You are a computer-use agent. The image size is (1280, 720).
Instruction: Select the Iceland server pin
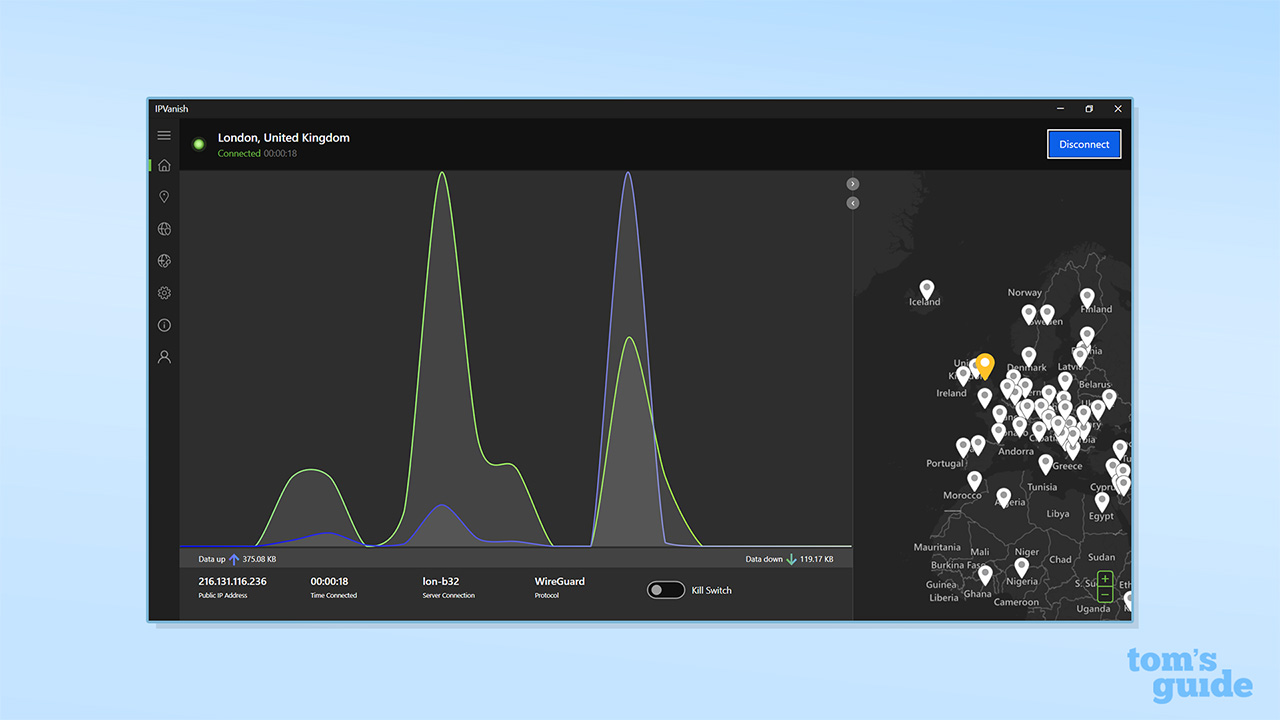click(x=926, y=288)
